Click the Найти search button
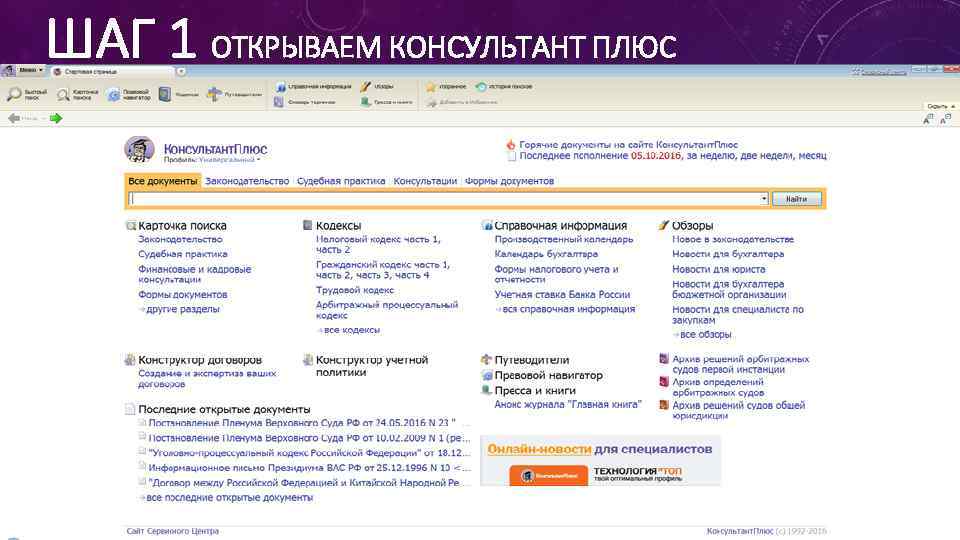The image size is (960, 540). click(x=797, y=199)
